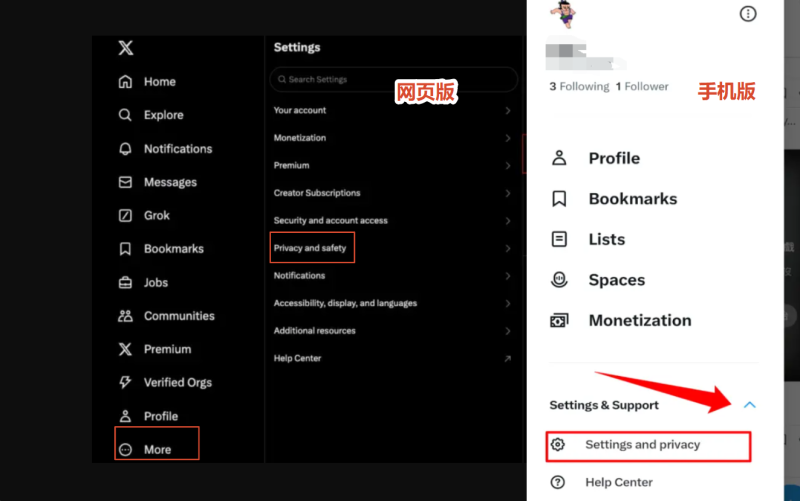
Task: Open Privacy and safety settings
Action: (393, 248)
